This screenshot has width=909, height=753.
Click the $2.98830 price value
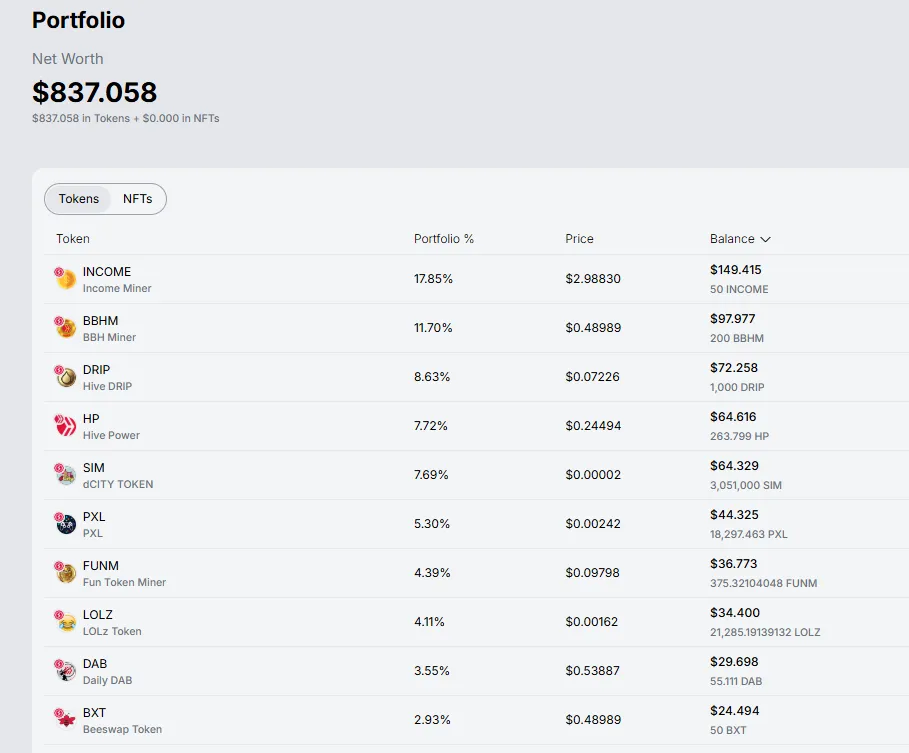click(x=593, y=279)
